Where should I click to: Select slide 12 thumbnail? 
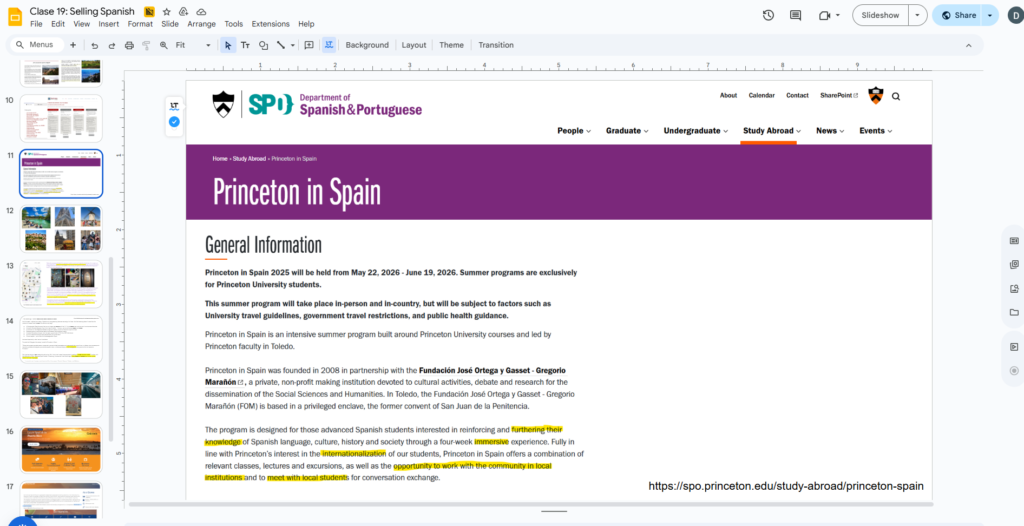(x=61, y=229)
